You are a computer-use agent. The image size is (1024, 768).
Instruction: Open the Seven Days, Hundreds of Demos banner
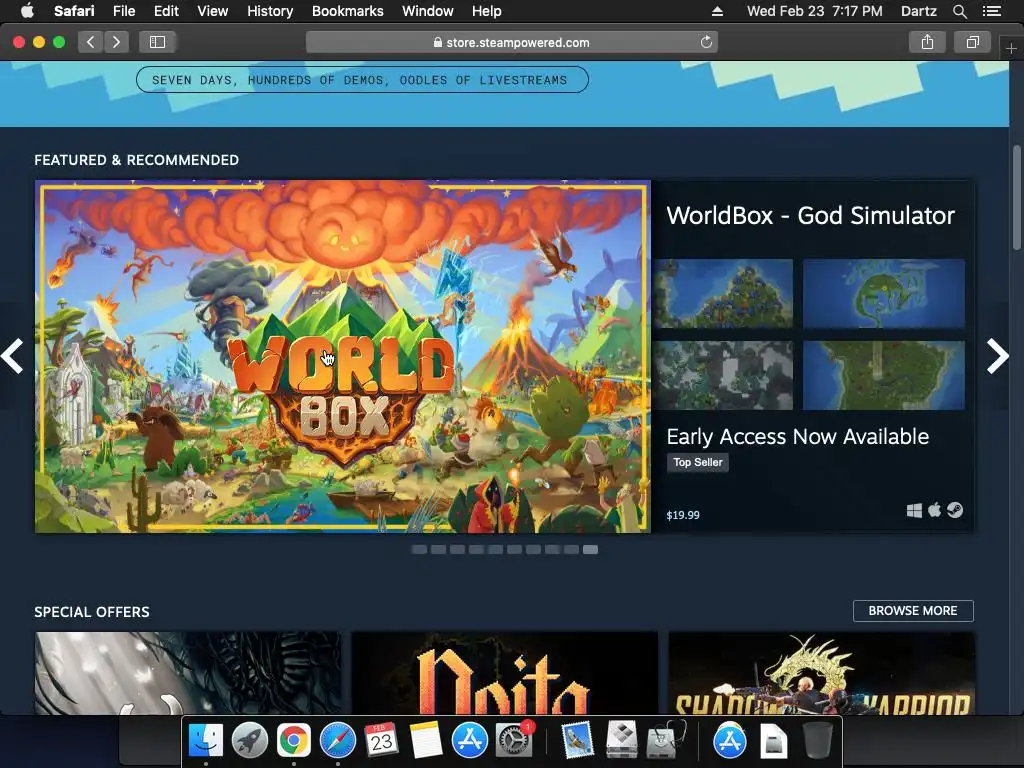(362, 80)
